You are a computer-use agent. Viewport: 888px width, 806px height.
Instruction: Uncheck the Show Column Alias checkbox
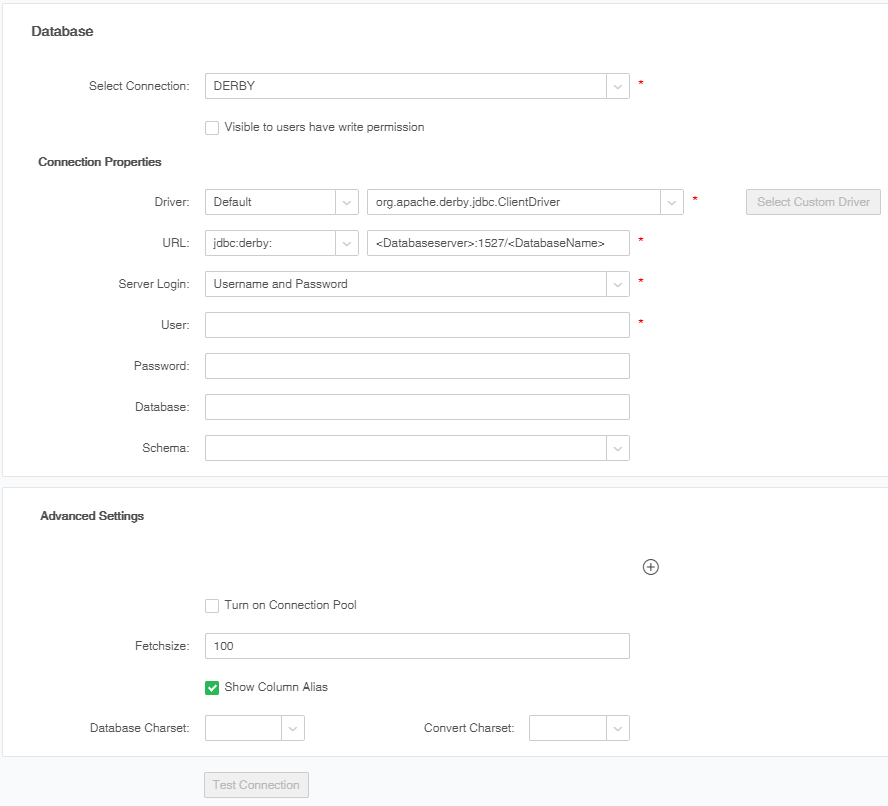click(x=212, y=688)
